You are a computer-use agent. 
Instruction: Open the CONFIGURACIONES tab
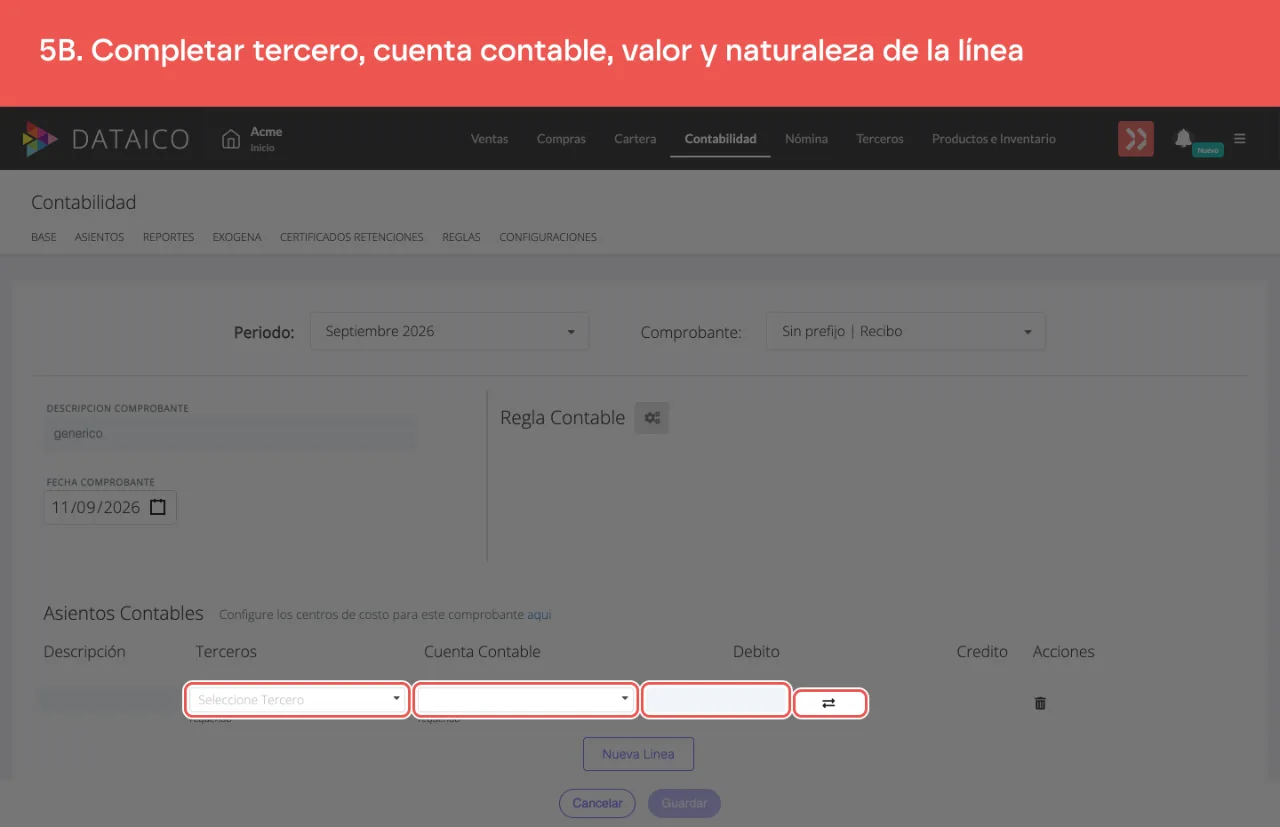548,237
